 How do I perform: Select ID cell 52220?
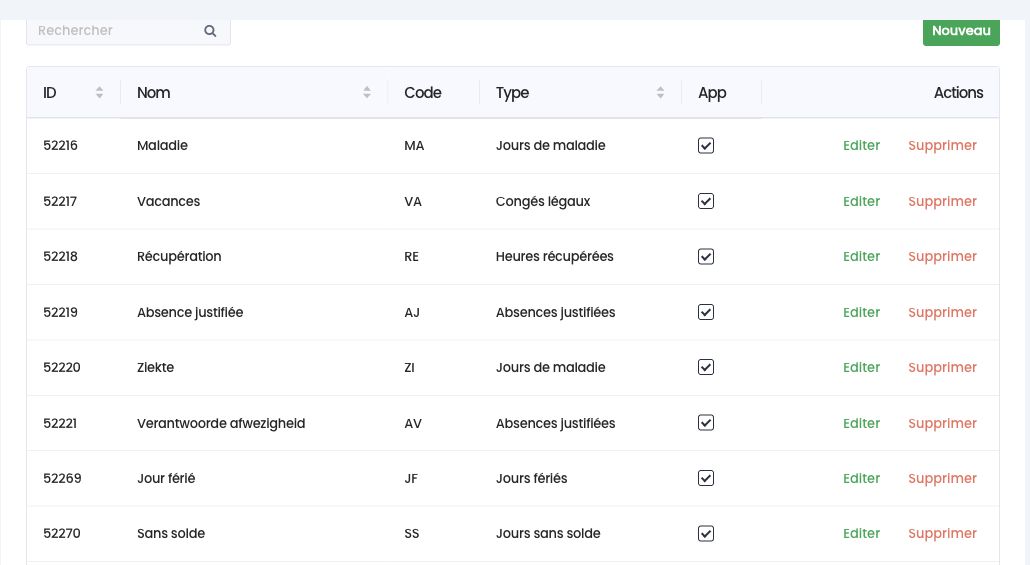tap(62, 367)
